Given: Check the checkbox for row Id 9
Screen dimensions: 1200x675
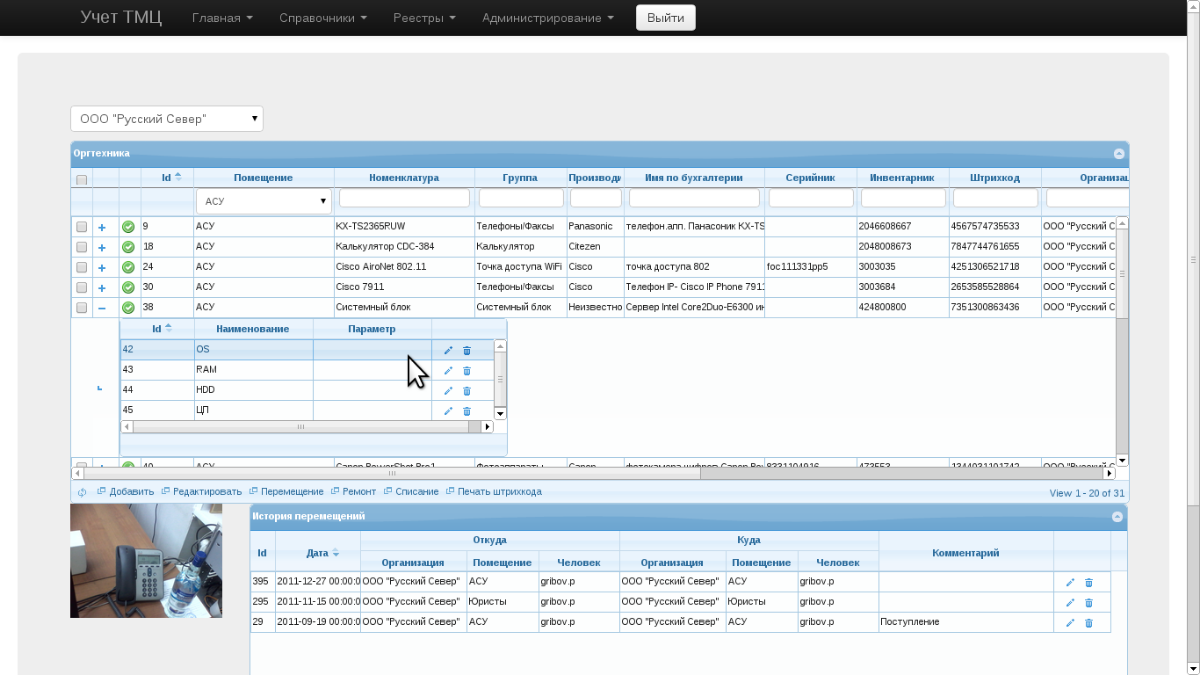Looking at the screenshot, I should (82, 227).
